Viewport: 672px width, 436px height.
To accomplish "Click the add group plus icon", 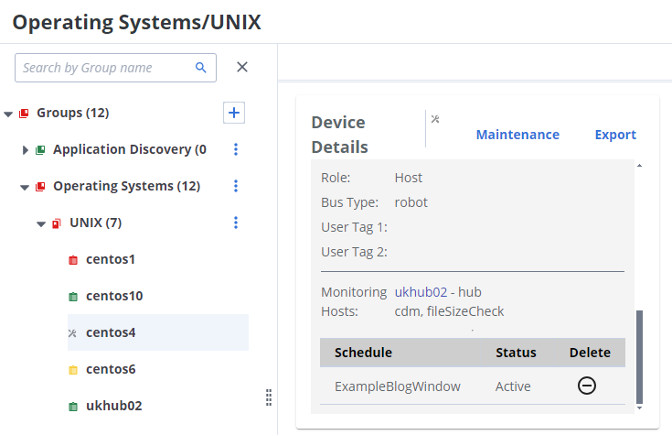I will tap(234, 113).
